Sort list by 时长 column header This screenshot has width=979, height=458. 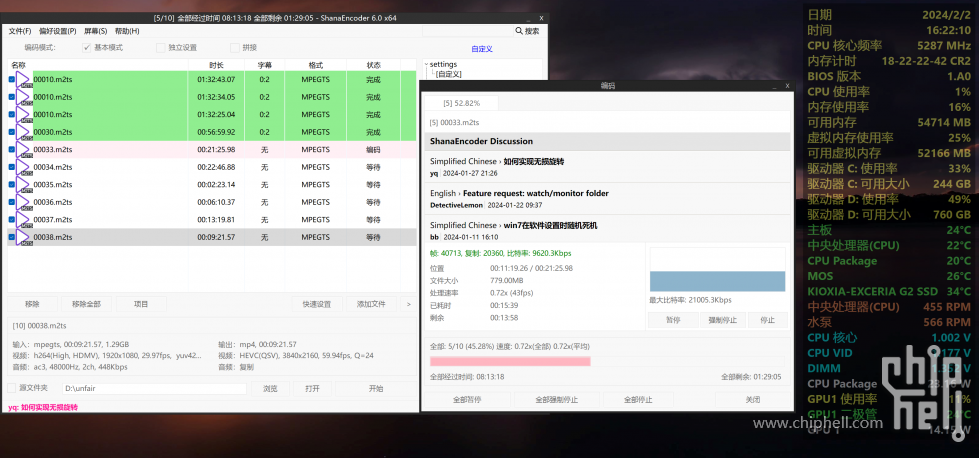click(217, 65)
